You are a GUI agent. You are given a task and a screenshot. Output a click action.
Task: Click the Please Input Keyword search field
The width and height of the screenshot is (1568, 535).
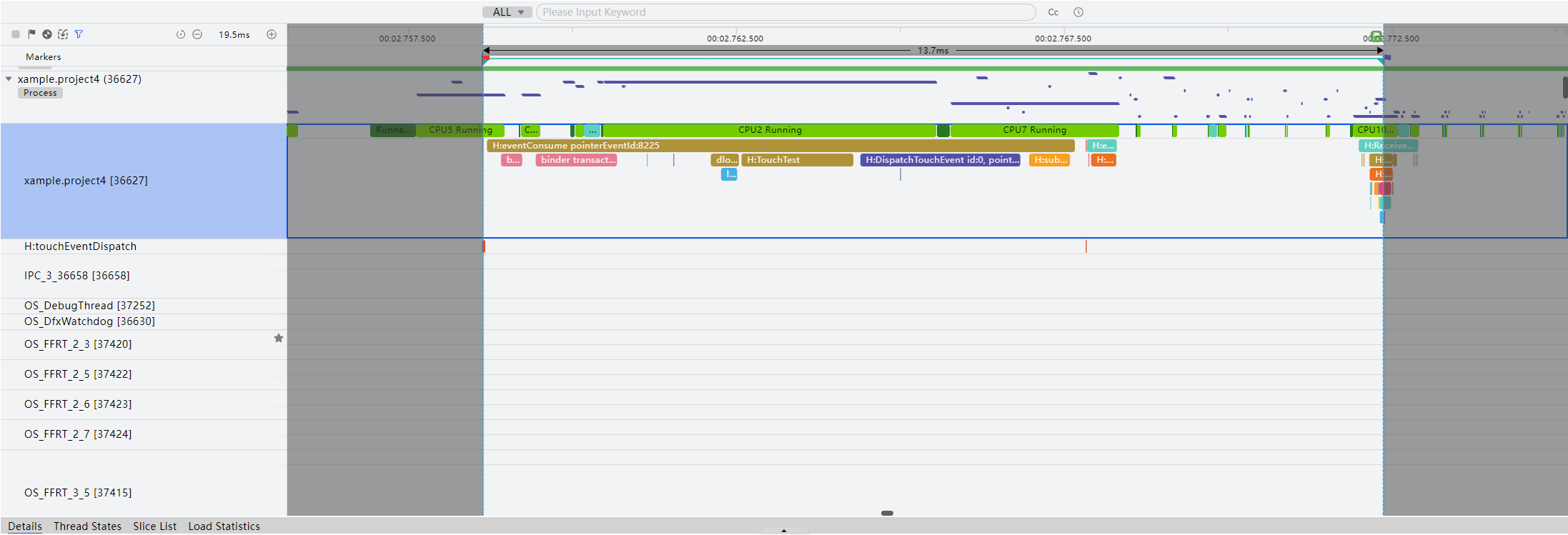[785, 12]
